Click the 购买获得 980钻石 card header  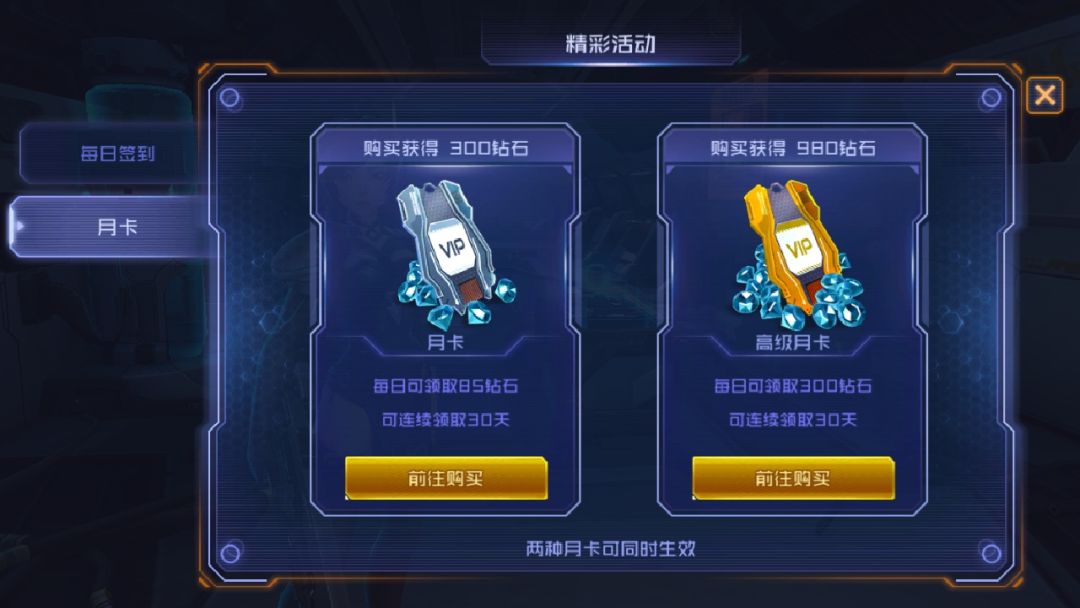click(793, 148)
